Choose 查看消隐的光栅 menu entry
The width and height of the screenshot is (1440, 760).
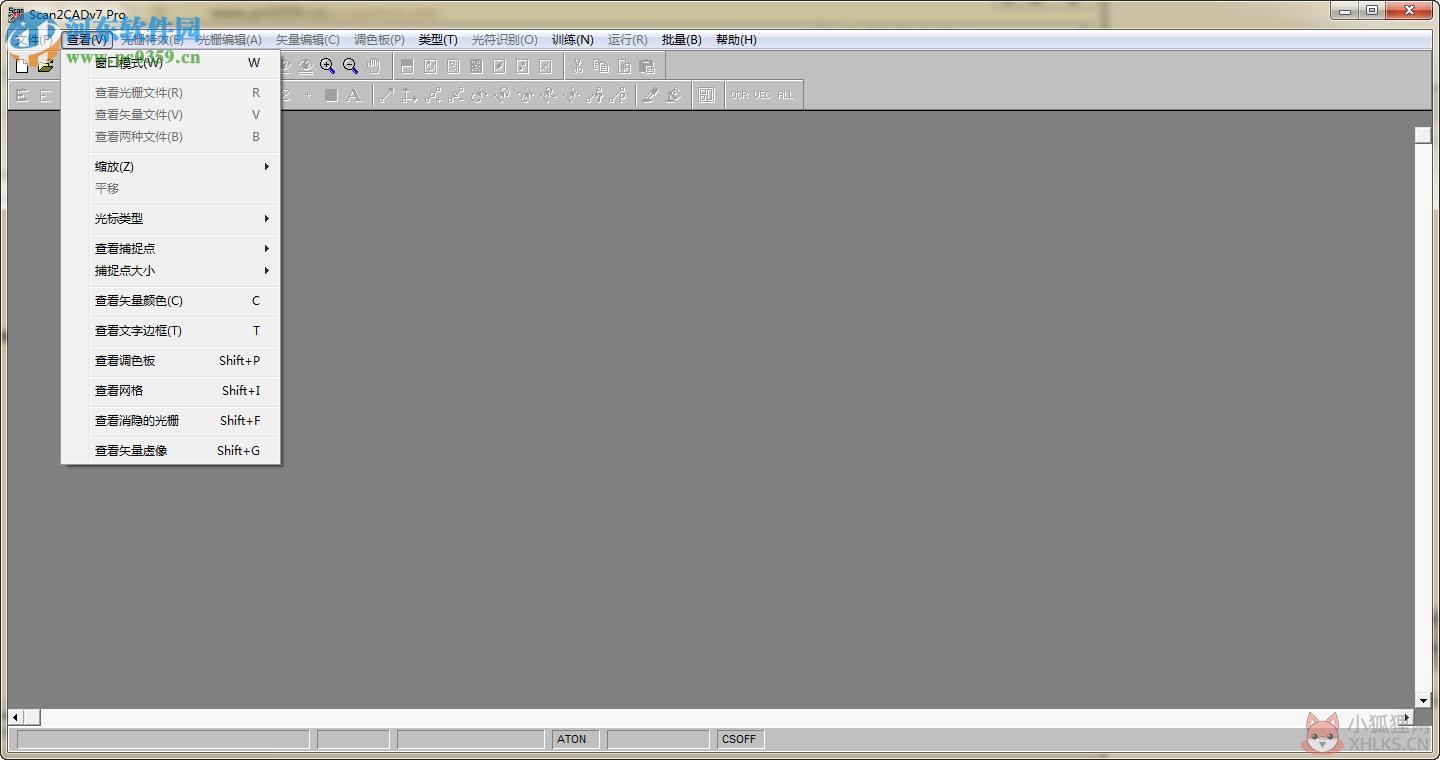[x=171, y=421]
